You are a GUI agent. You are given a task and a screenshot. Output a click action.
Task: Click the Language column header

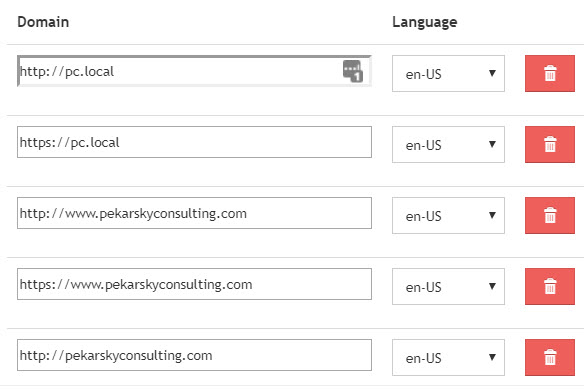(425, 22)
